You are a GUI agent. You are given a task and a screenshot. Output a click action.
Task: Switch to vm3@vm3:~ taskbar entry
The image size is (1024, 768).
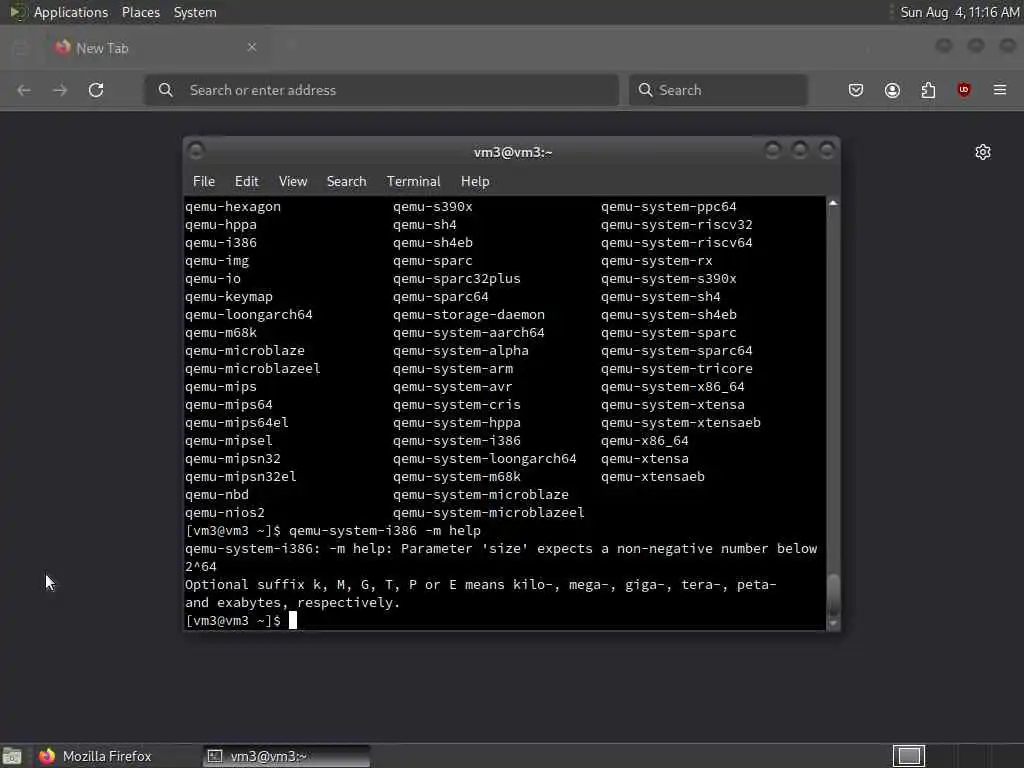pyautogui.click(x=286, y=756)
